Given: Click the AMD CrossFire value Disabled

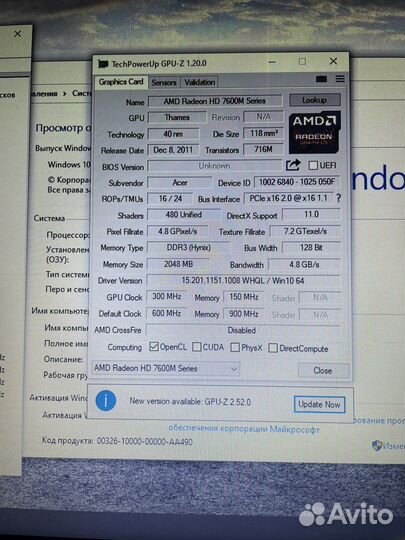Looking at the screenshot, I should (243, 330).
